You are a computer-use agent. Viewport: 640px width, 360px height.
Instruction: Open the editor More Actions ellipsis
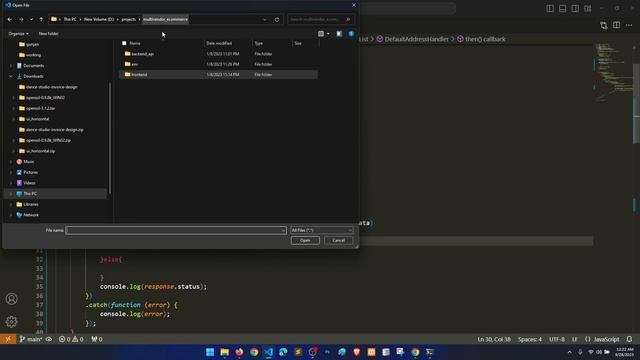(629, 25)
